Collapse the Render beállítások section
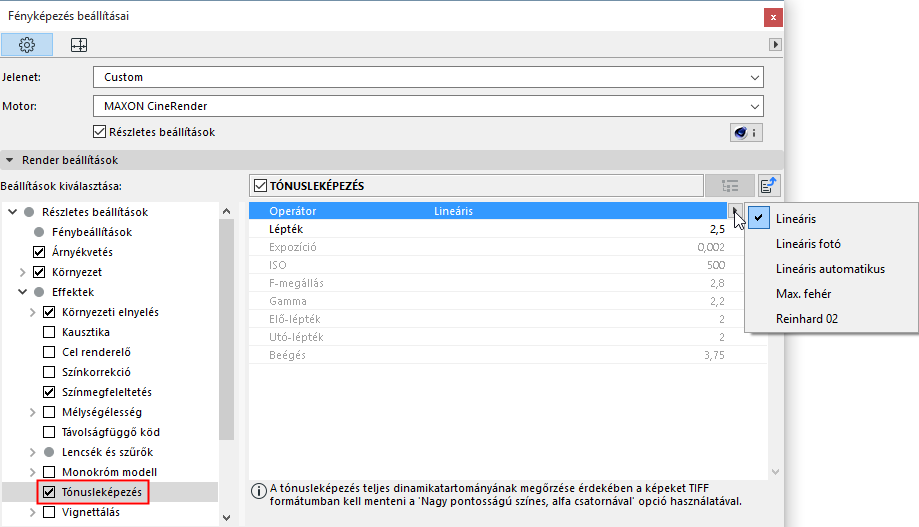 (9, 160)
